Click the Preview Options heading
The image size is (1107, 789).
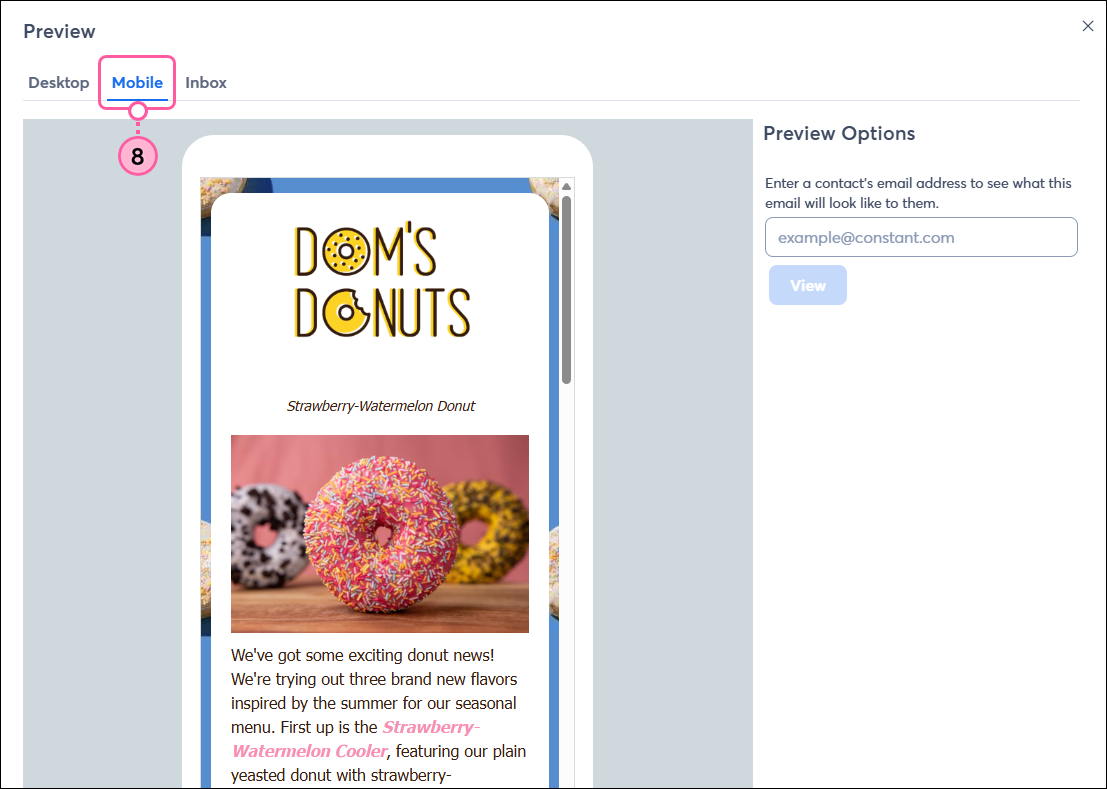point(839,133)
